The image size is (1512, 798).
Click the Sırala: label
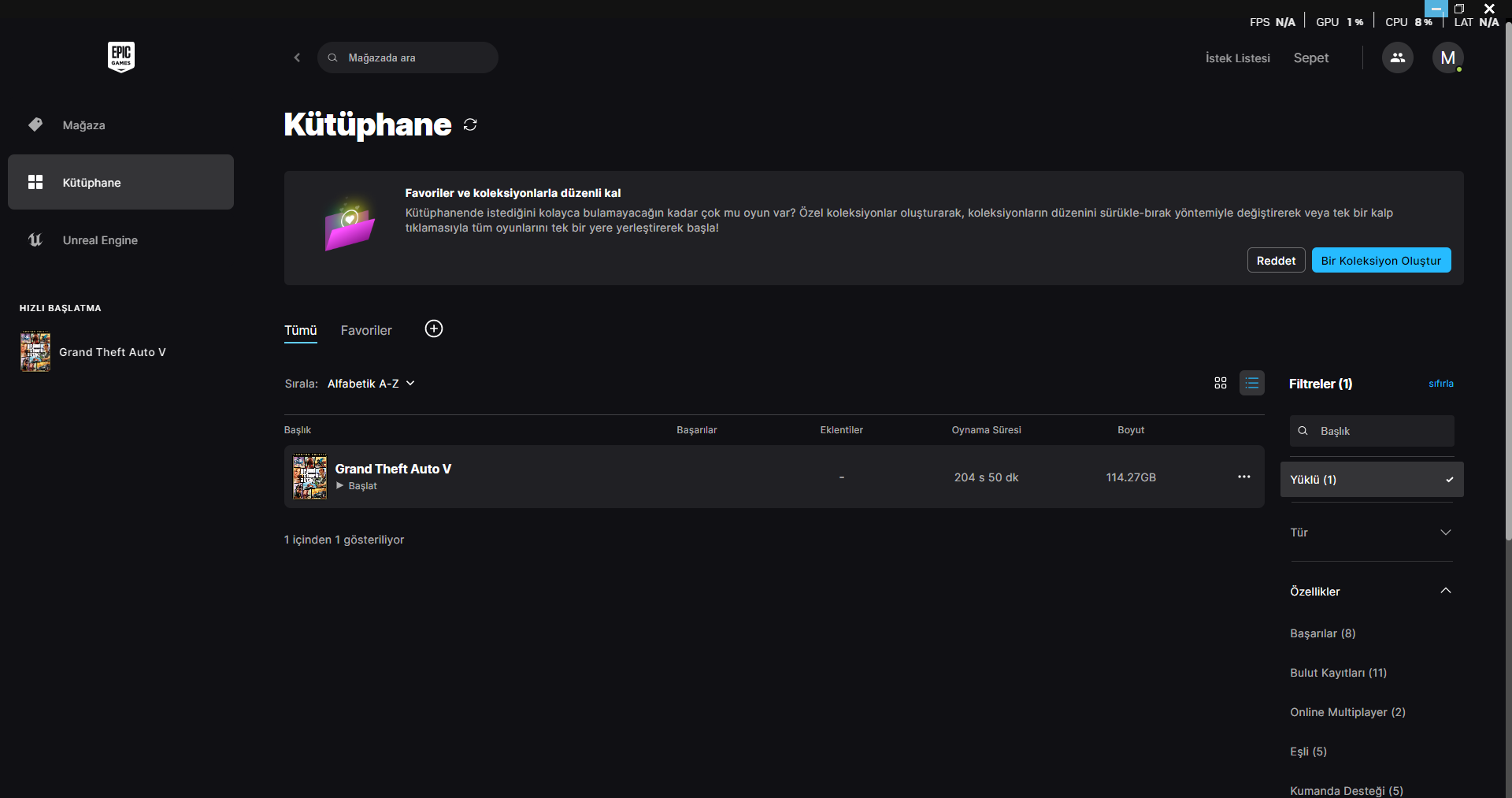coord(301,384)
